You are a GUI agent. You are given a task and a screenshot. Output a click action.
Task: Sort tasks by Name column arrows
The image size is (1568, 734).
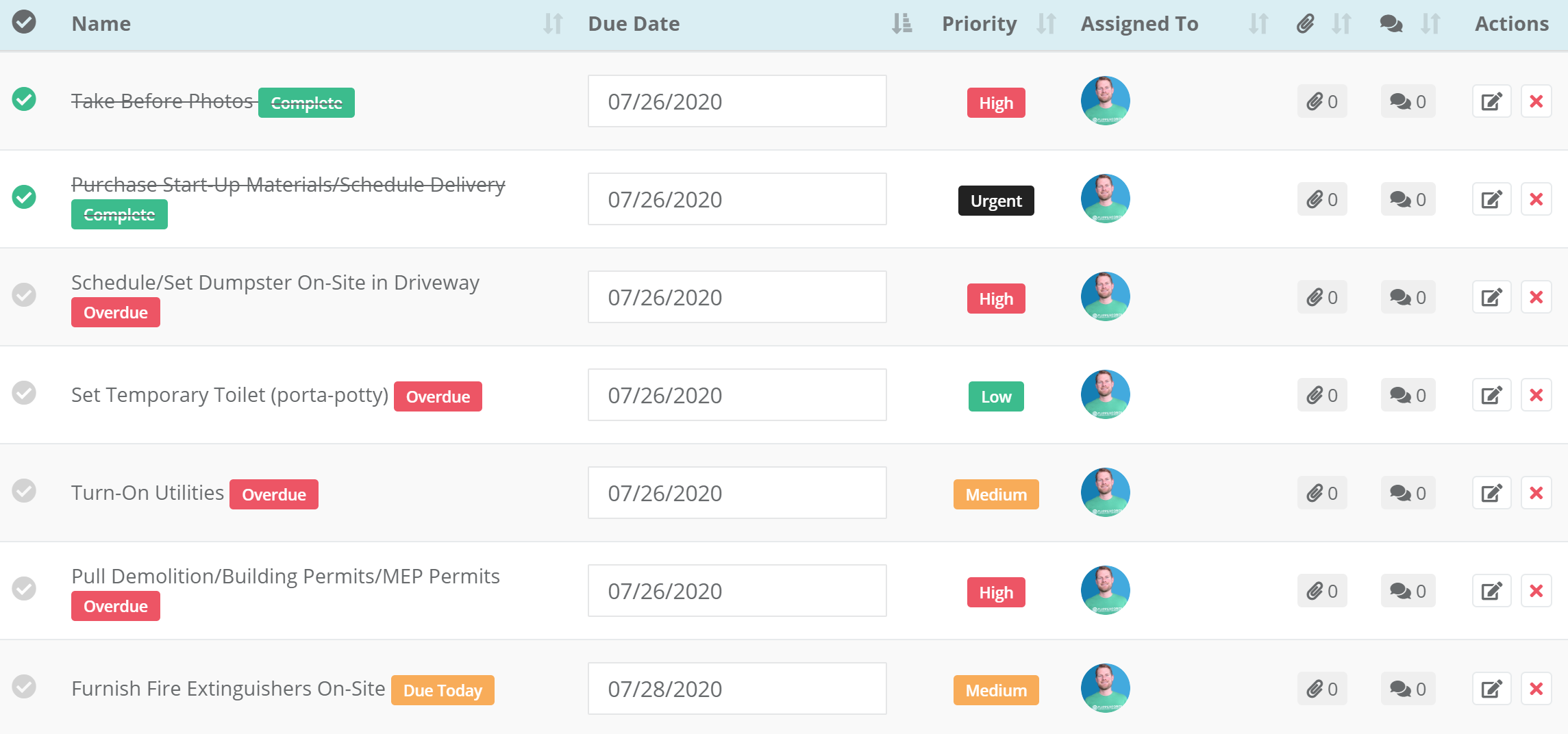[553, 24]
